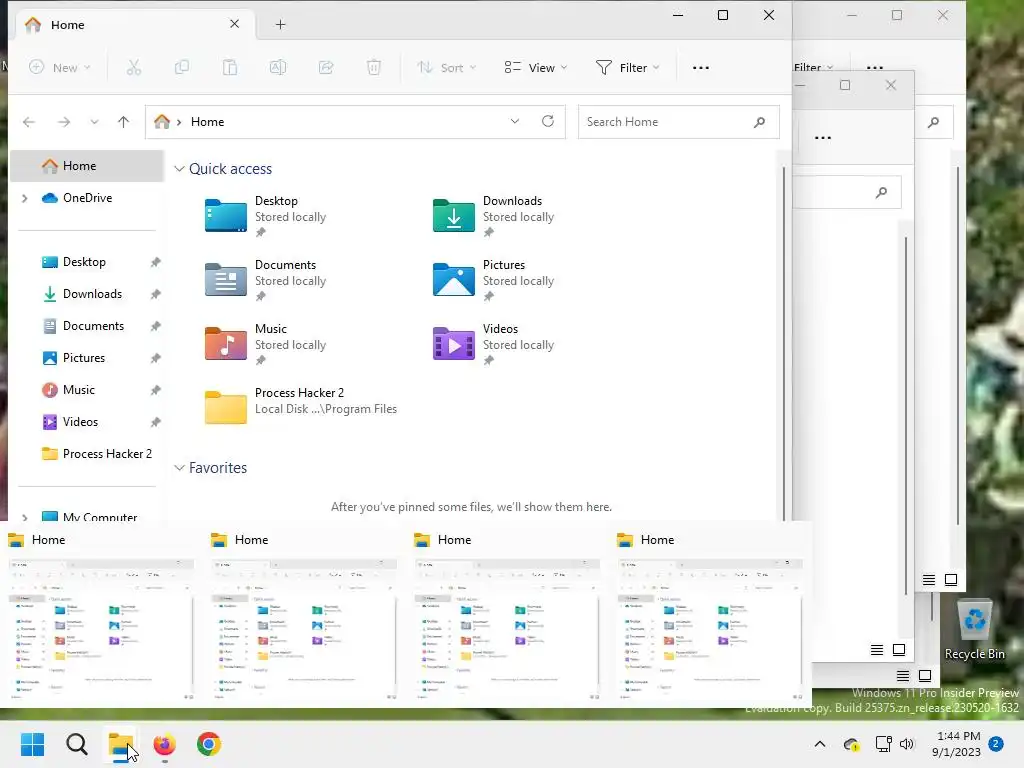Select Process Hacker 2 folder in Quick access
The image size is (1024, 768).
(x=301, y=407)
